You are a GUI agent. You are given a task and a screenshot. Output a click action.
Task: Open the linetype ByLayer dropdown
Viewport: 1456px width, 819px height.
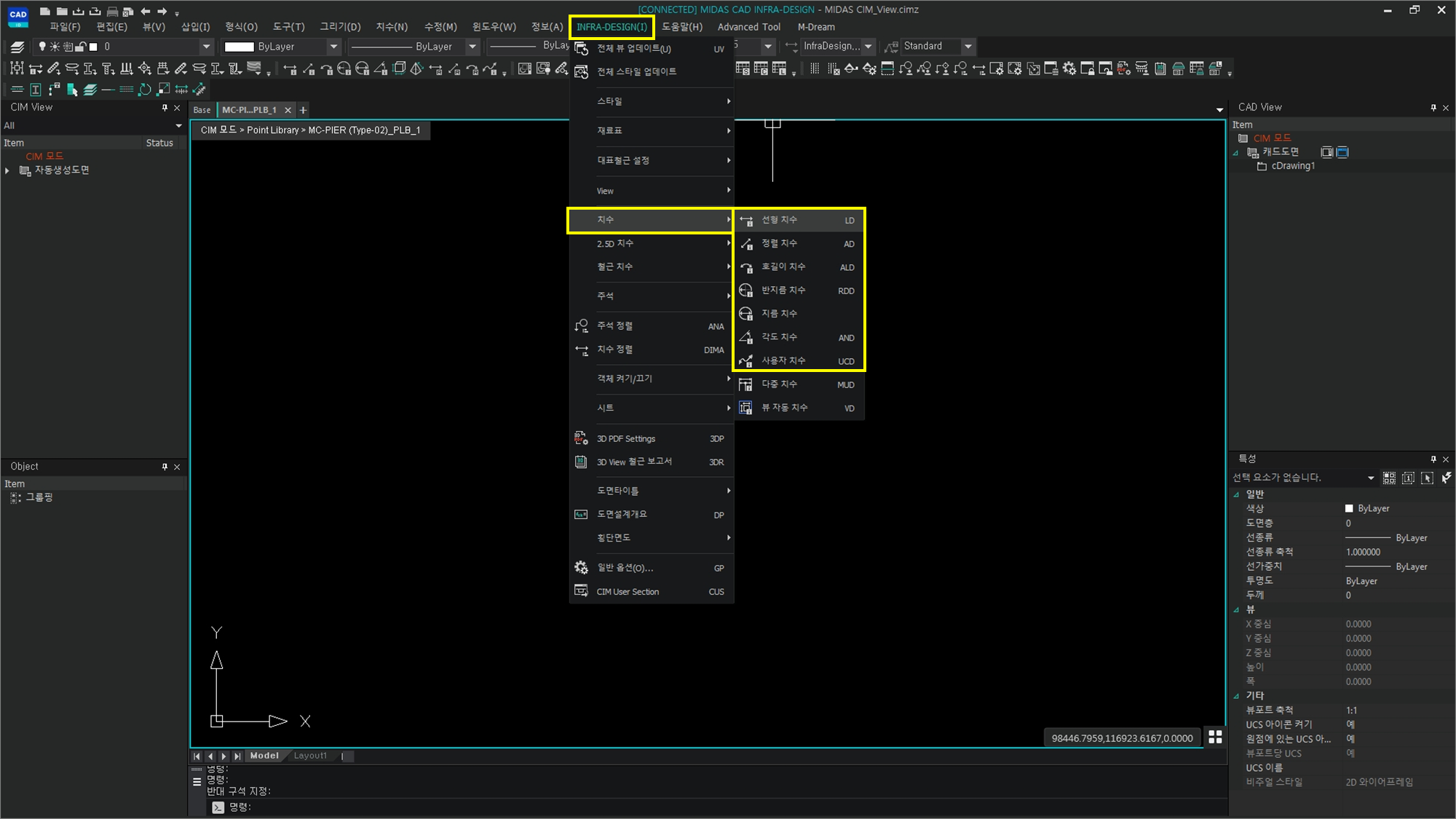coord(472,47)
